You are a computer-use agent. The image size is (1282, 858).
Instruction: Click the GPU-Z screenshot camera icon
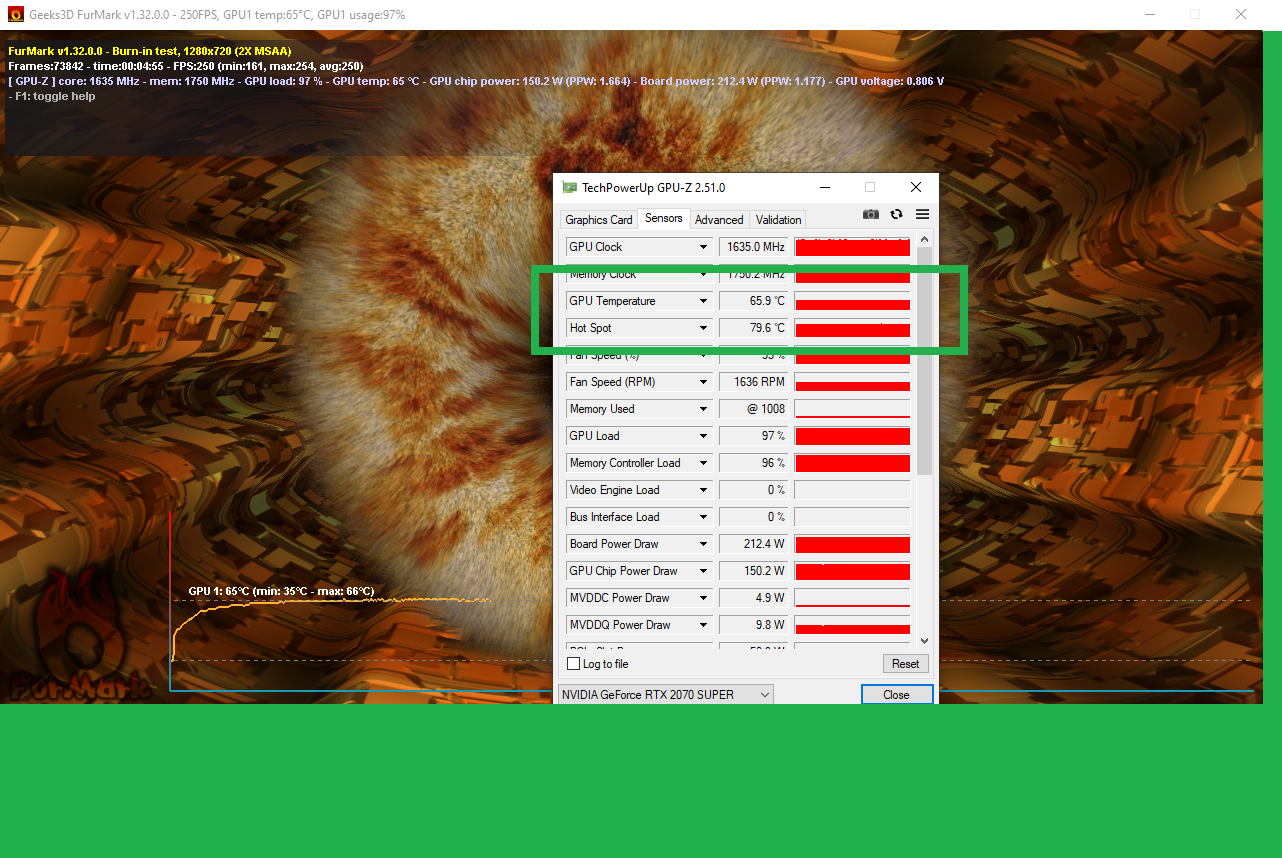click(x=871, y=214)
